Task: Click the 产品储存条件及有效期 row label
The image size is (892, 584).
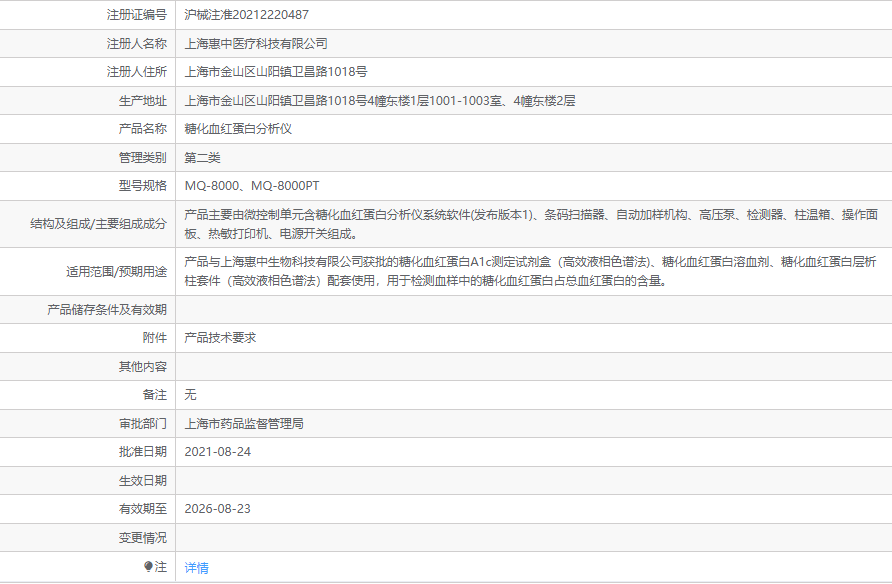Action: [x=107, y=310]
